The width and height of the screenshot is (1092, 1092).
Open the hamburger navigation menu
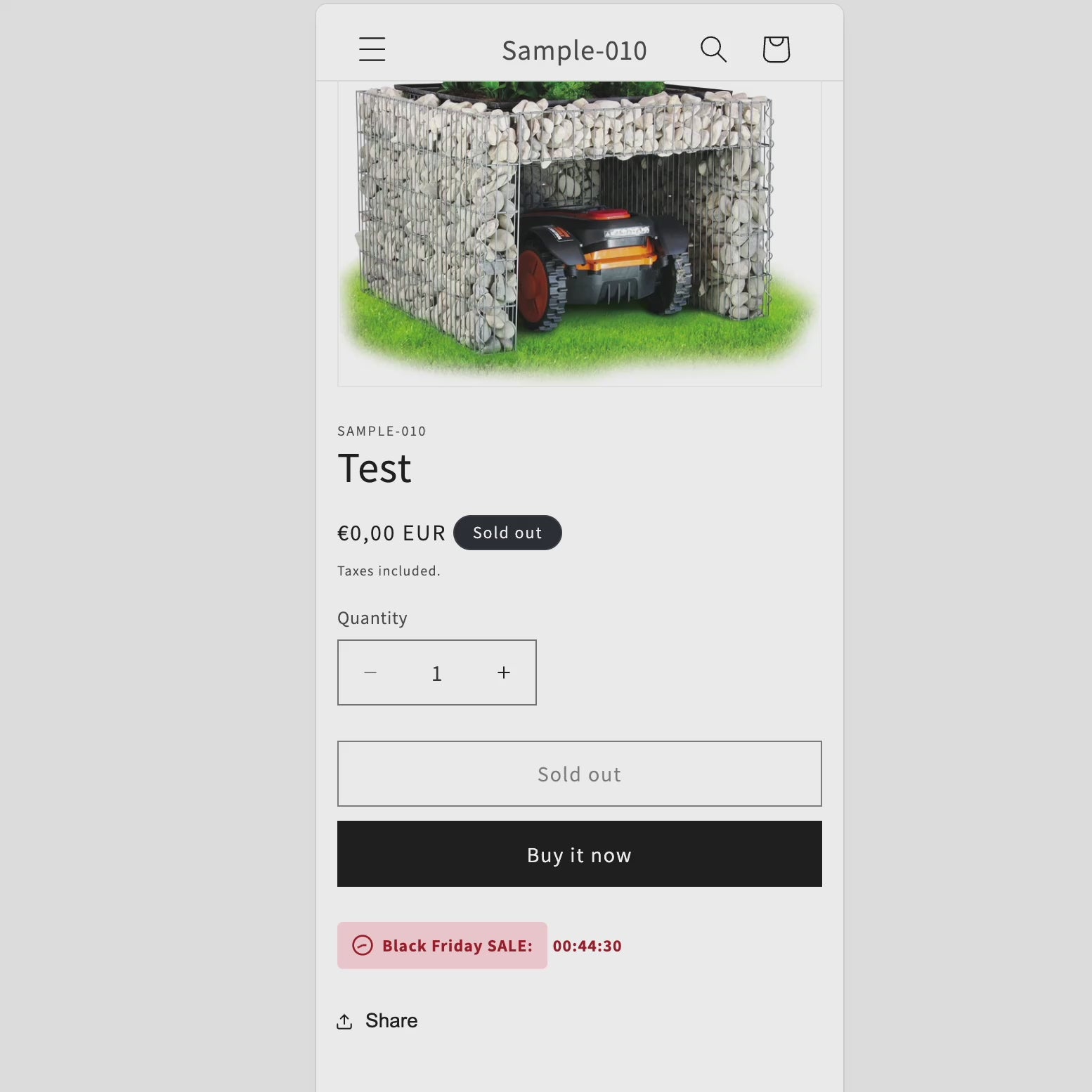[372, 49]
